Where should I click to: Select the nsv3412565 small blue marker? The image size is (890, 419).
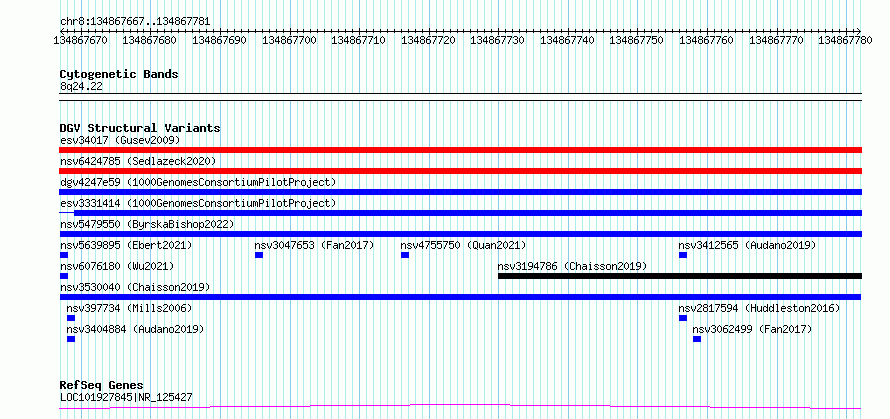click(x=683, y=255)
